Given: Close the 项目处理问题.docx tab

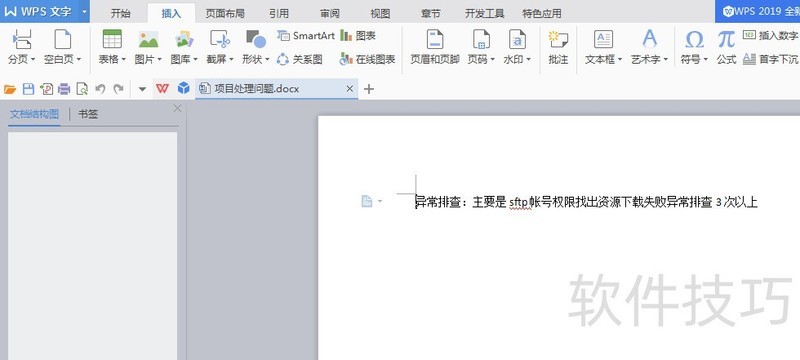Looking at the screenshot, I should 349,89.
